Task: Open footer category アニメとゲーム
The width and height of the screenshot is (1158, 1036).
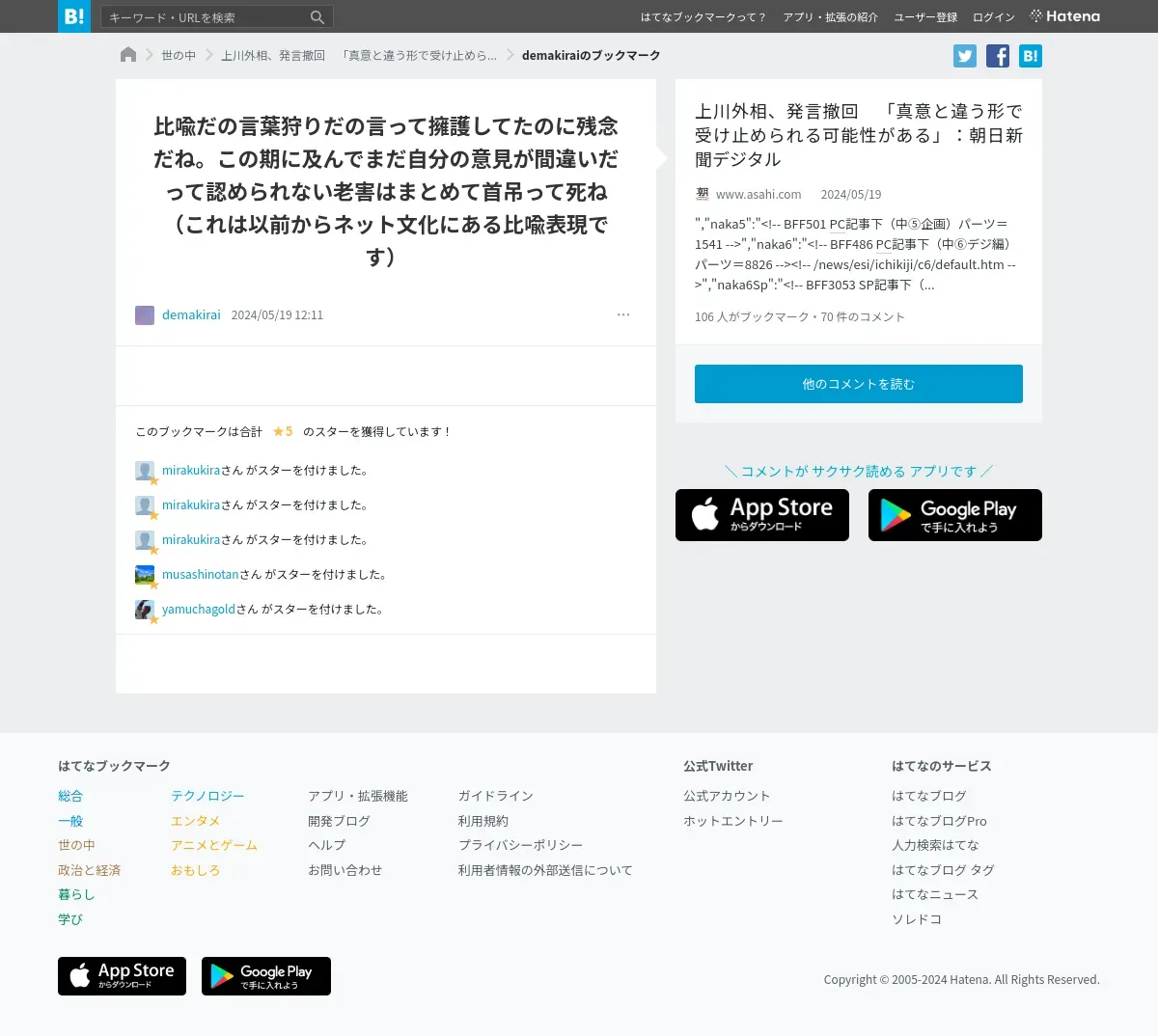Action: coord(214,845)
